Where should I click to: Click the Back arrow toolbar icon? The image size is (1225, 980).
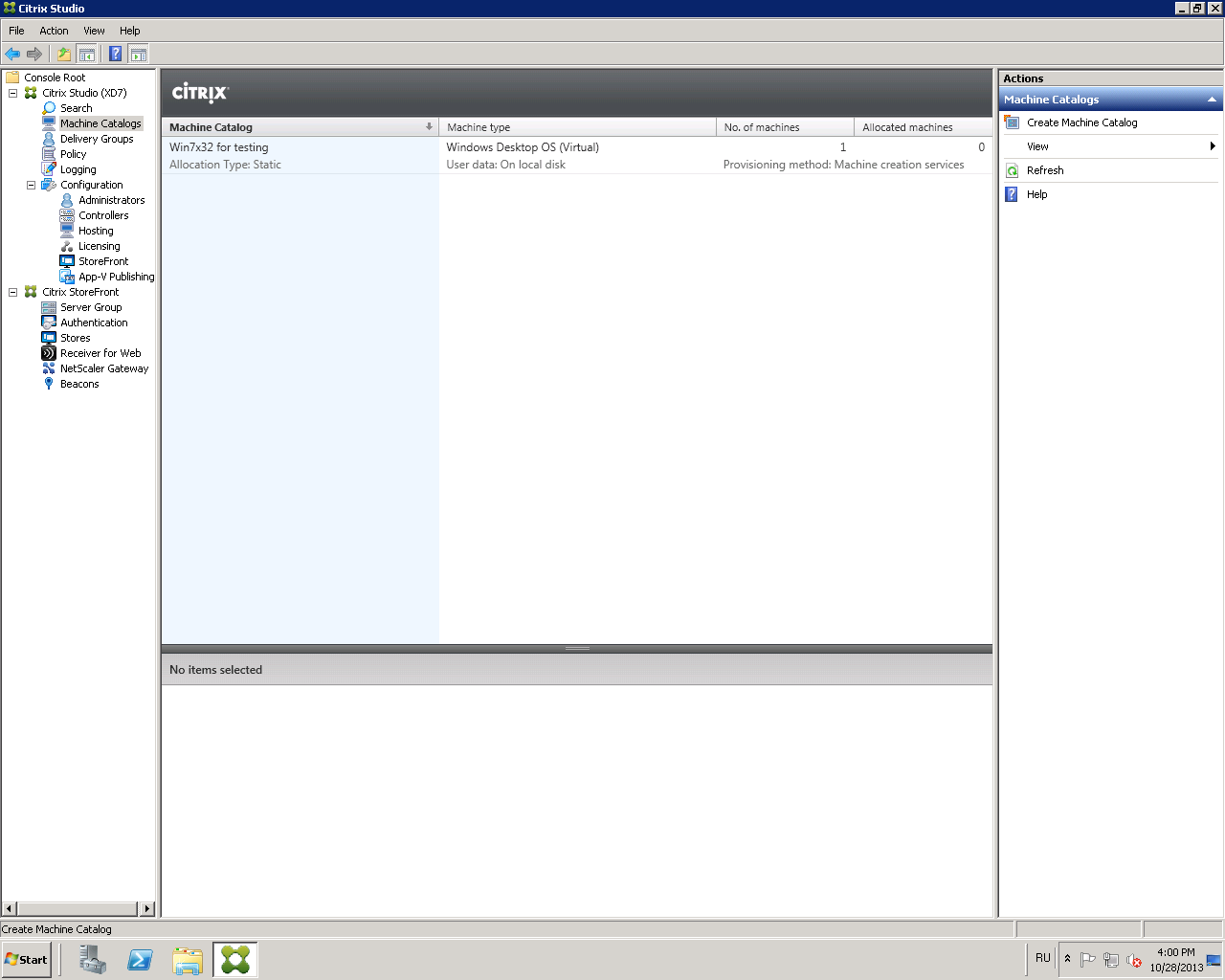click(12, 55)
